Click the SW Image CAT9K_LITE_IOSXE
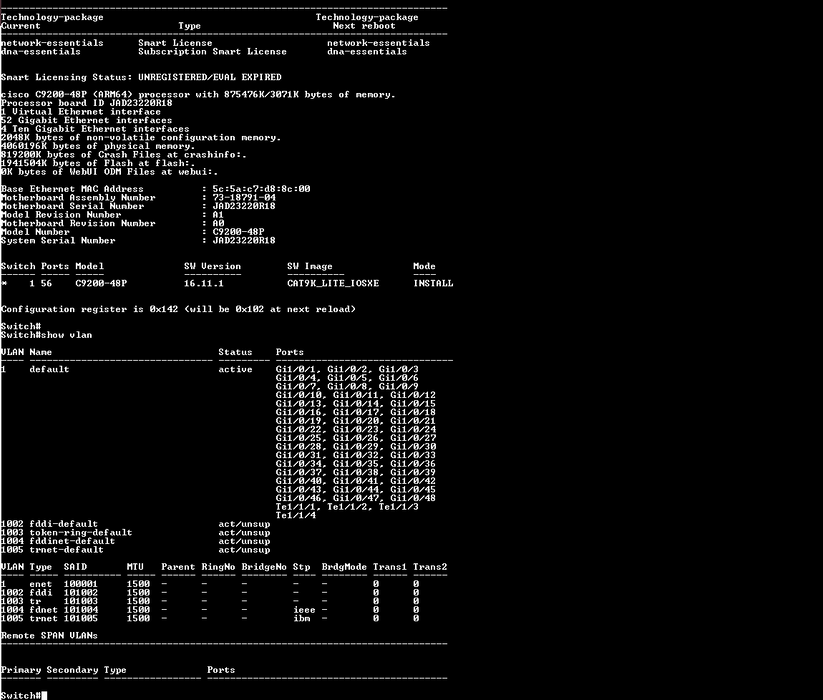Image resolution: width=823 pixels, height=700 pixels. click(333, 283)
